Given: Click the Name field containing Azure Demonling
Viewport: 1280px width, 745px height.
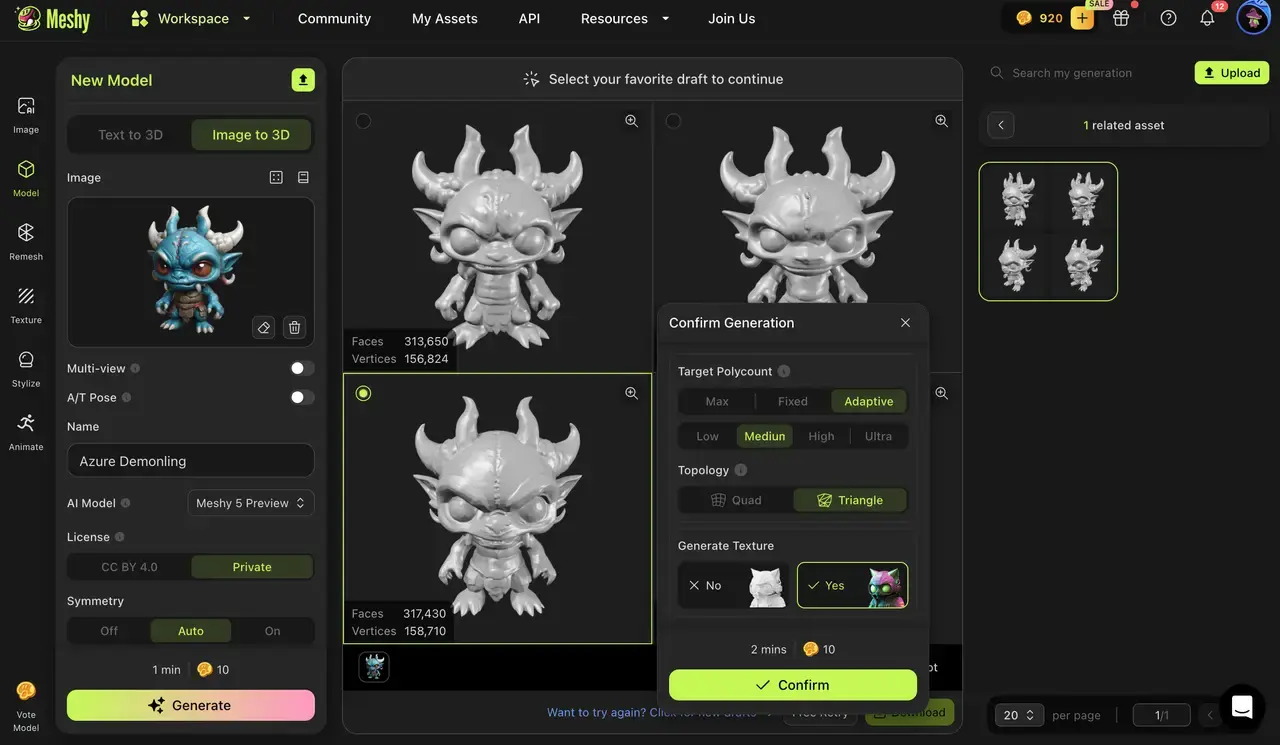Looking at the screenshot, I should (x=190, y=461).
